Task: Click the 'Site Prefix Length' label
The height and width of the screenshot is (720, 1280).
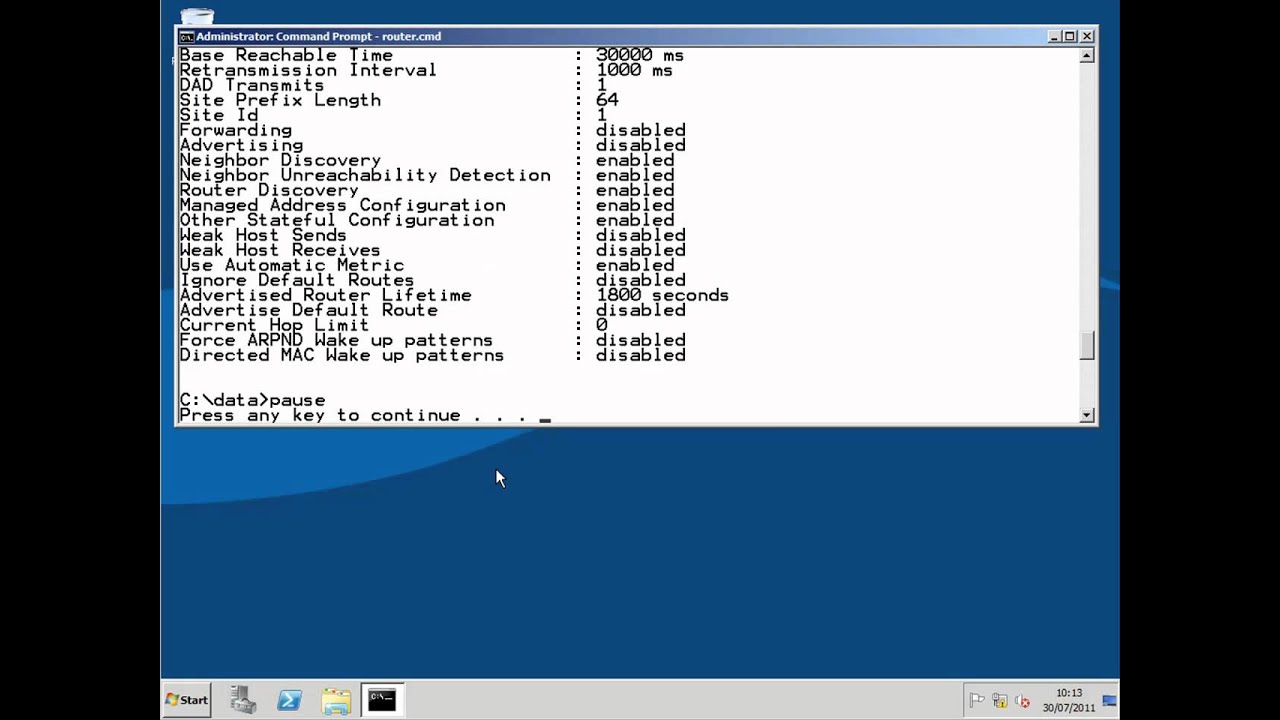Action: pyautogui.click(x=280, y=100)
